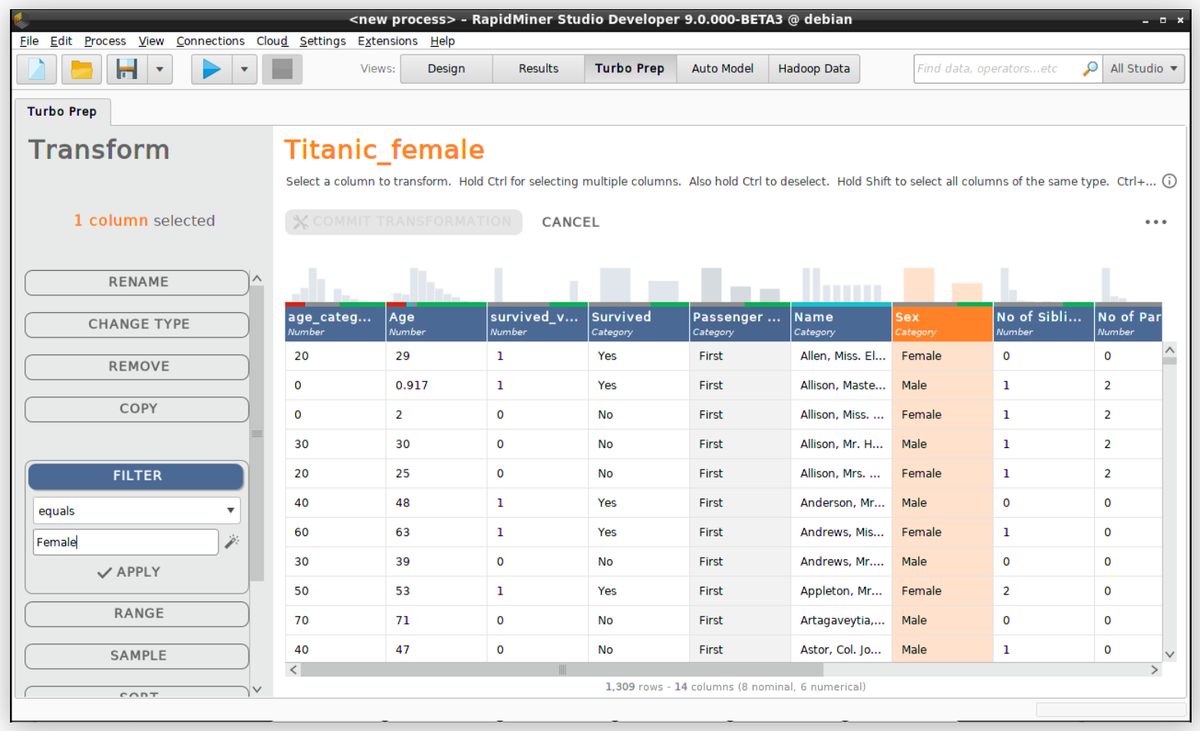Open the File menu
This screenshot has height=731, width=1200.
click(29, 41)
